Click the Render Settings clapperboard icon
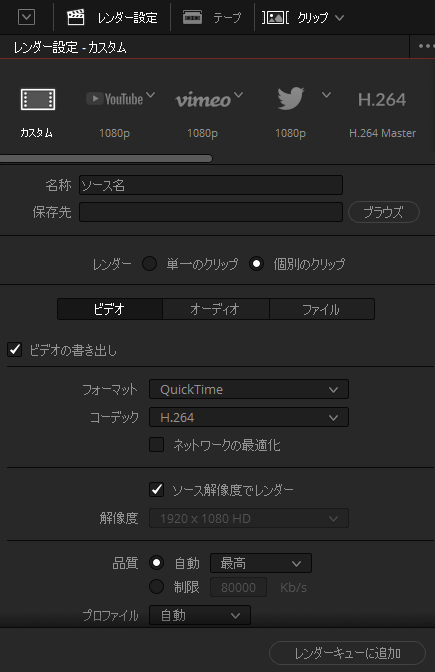 75,17
